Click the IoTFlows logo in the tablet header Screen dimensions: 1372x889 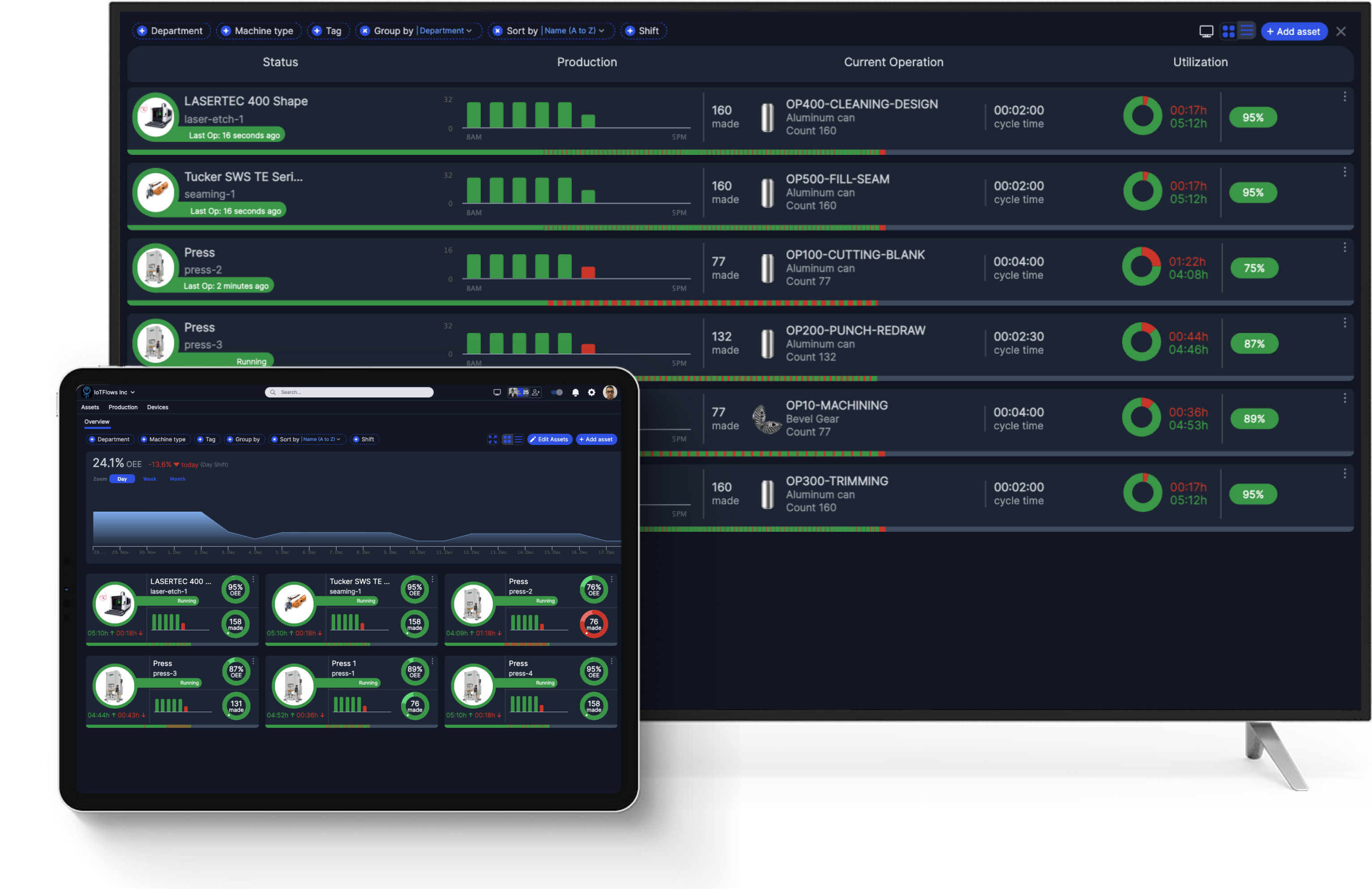click(86, 392)
